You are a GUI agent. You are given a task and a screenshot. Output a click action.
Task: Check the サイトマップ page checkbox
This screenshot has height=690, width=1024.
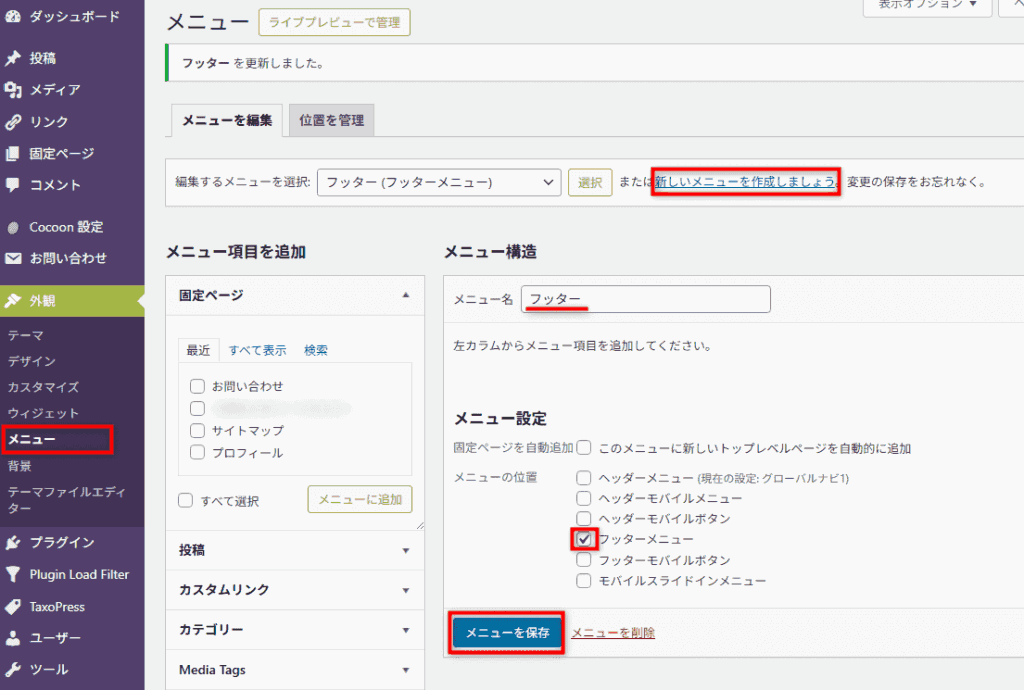(x=197, y=430)
